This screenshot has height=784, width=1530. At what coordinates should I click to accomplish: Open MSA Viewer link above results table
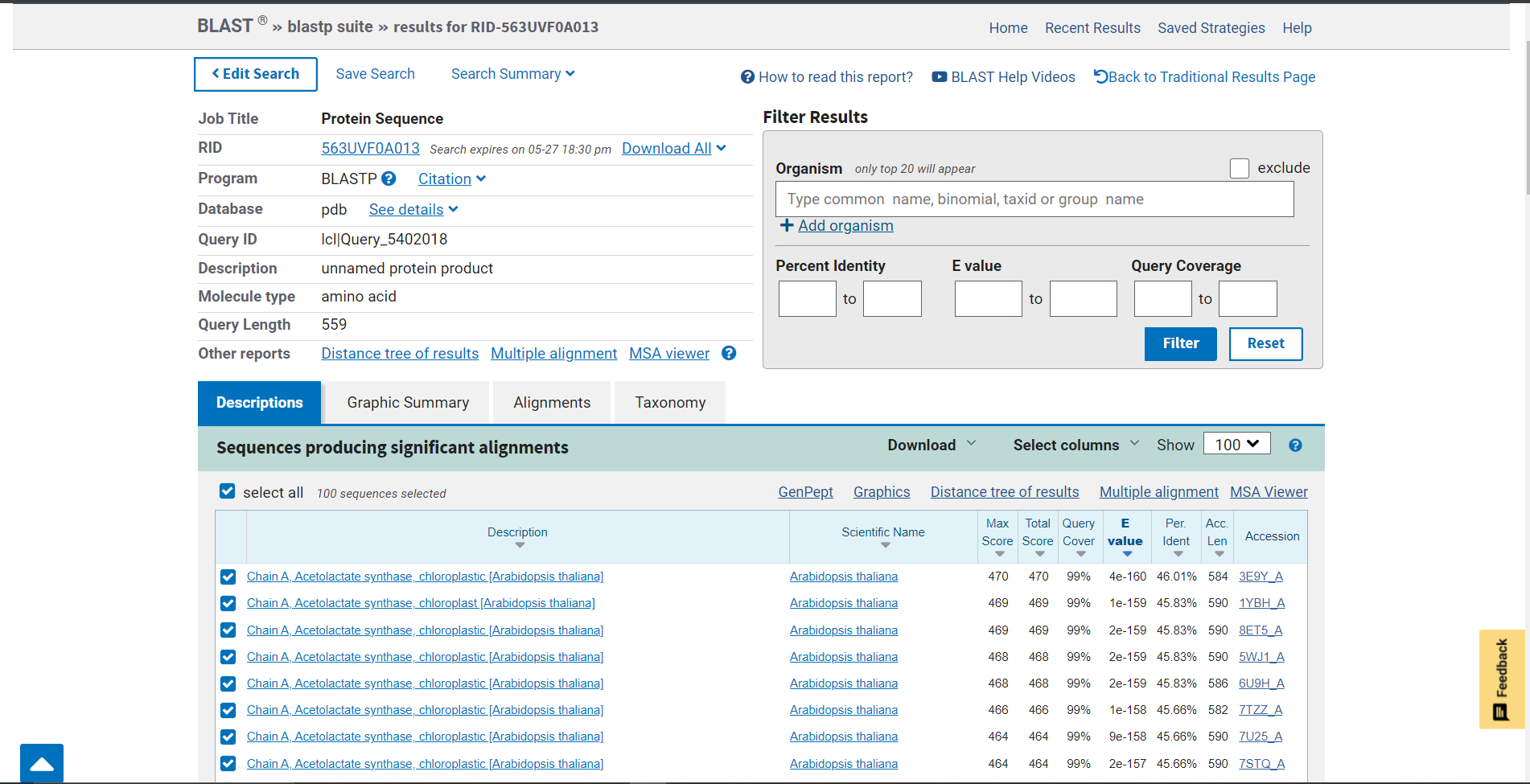[x=1269, y=492]
